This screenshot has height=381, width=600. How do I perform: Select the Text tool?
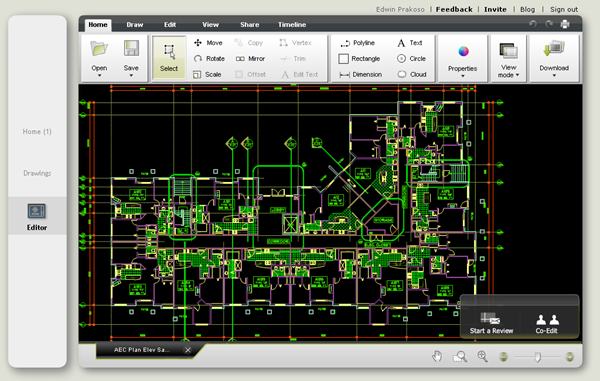[x=410, y=43]
